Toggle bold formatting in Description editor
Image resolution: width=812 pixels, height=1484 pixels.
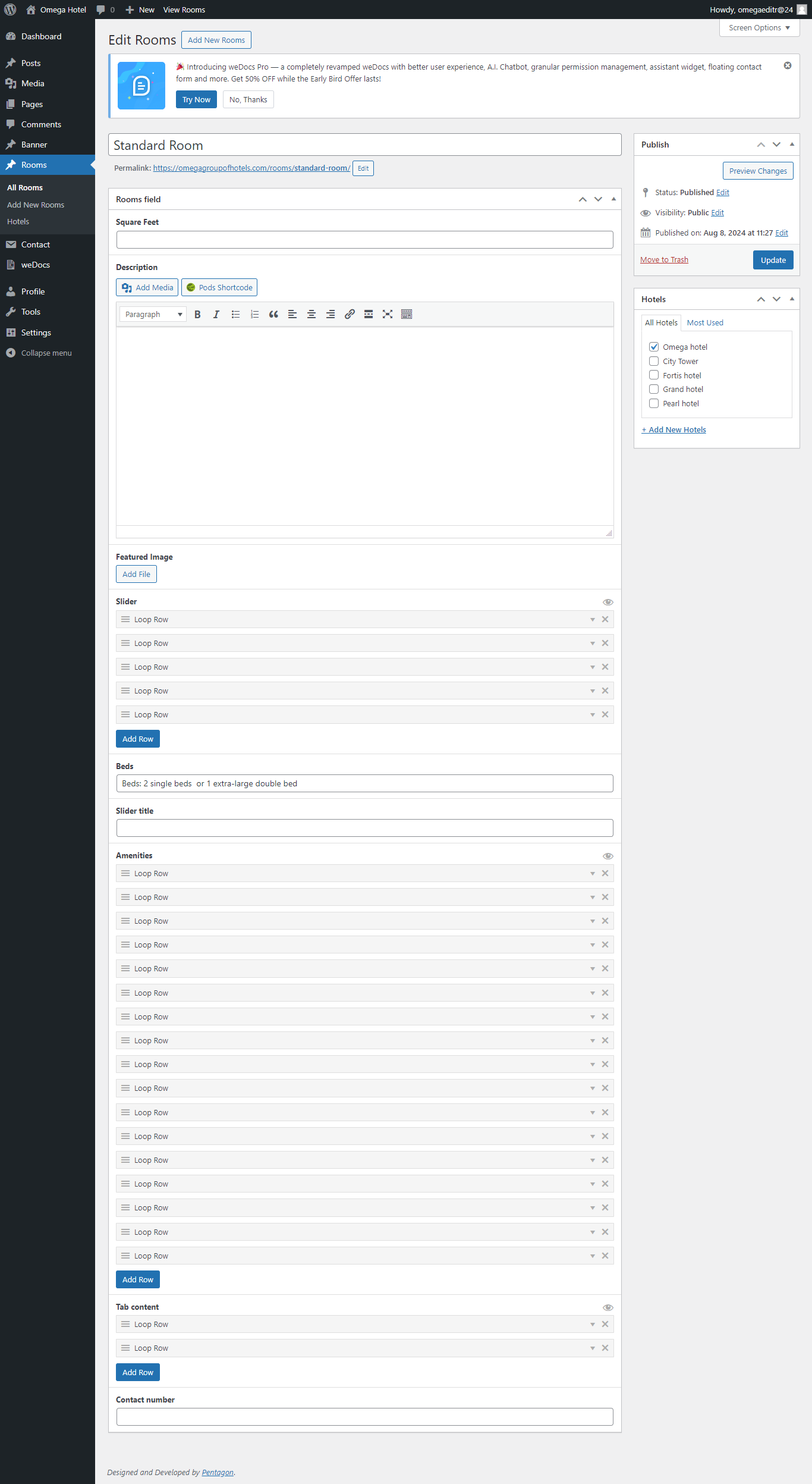[197, 315]
